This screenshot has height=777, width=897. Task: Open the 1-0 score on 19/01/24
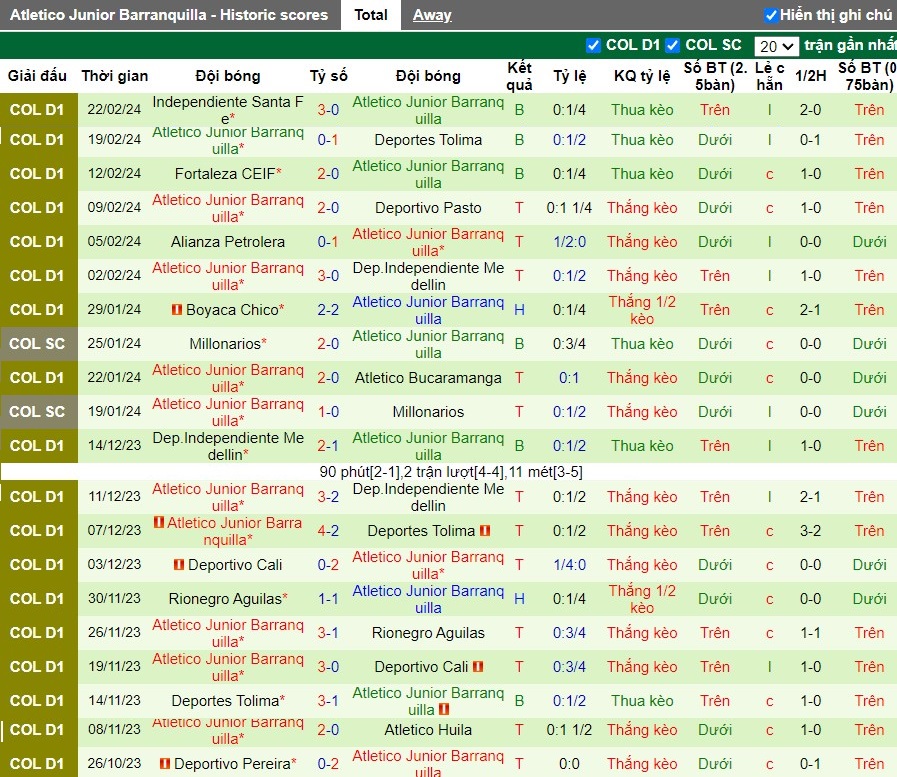point(328,411)
